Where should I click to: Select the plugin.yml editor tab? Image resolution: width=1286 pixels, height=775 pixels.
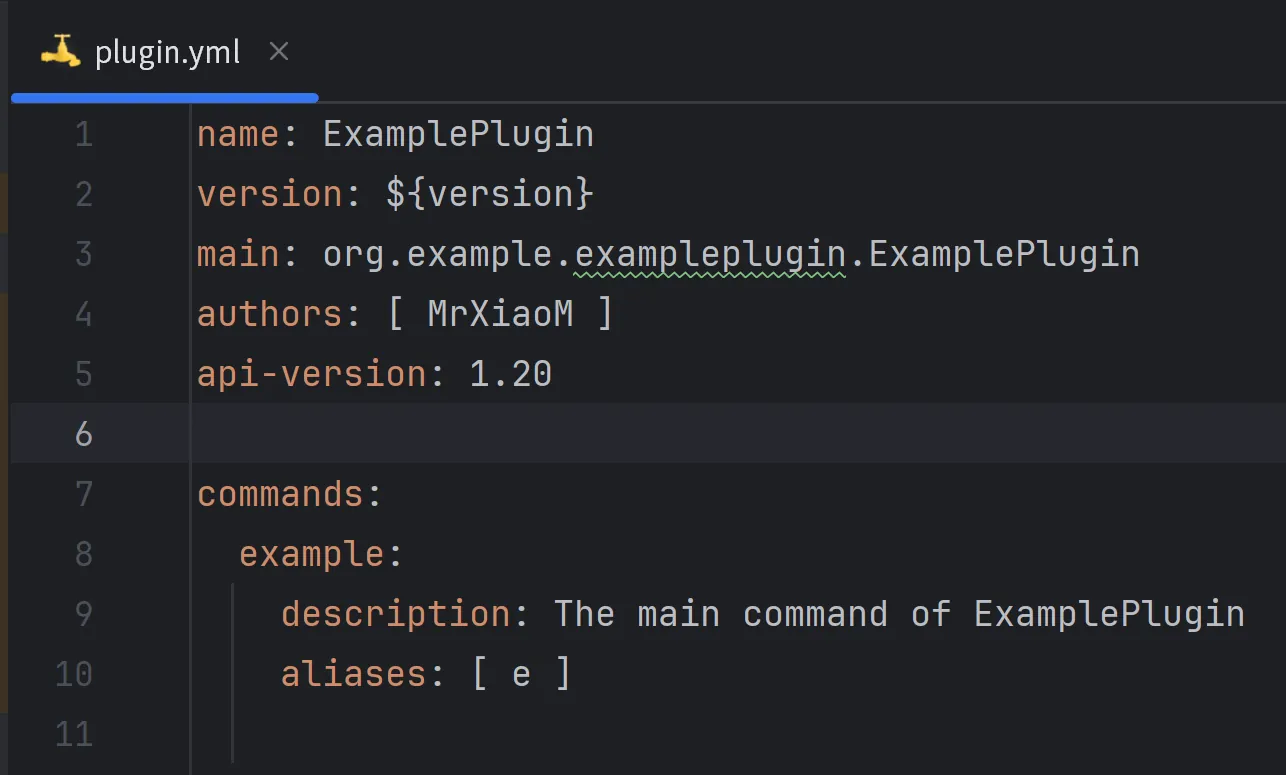pyautogui.click(x=165, y=52)
